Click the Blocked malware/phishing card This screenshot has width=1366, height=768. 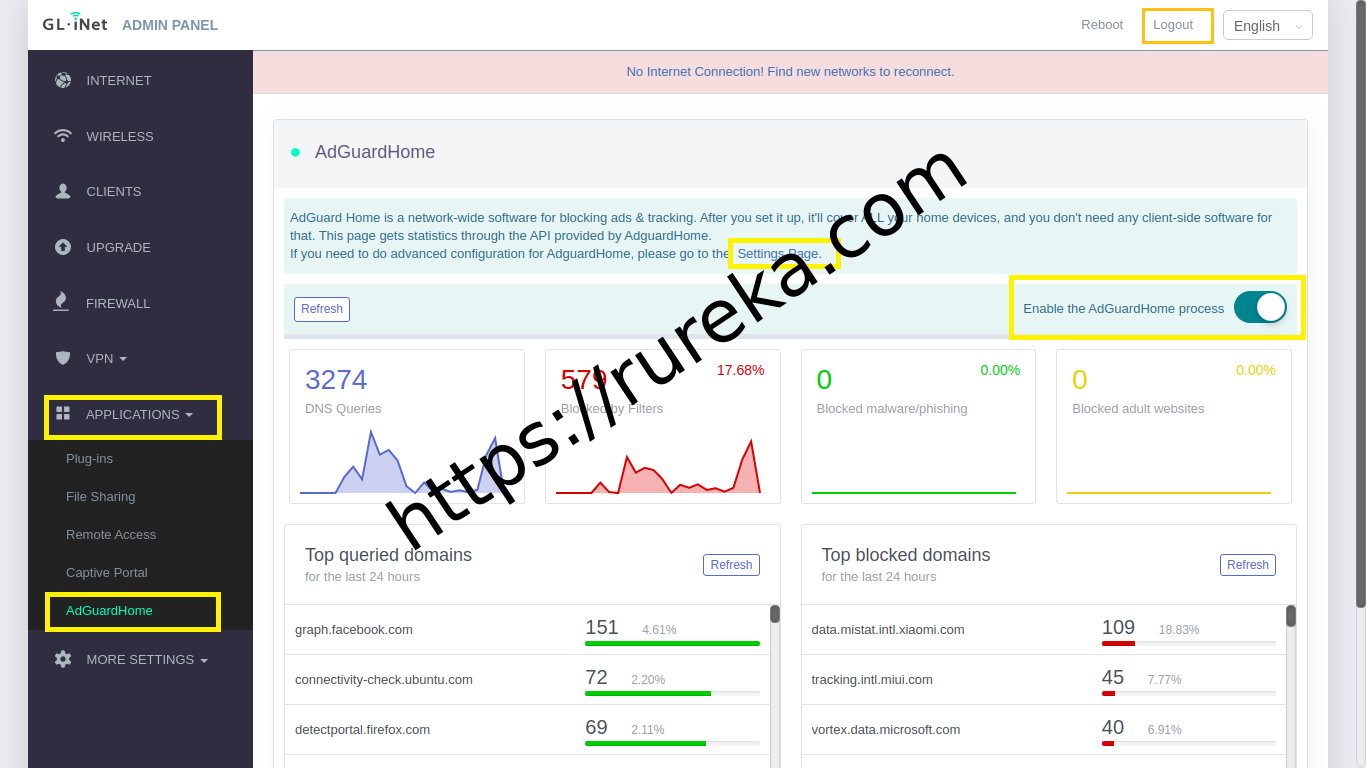pyautogui.click(x=918, y=426)
